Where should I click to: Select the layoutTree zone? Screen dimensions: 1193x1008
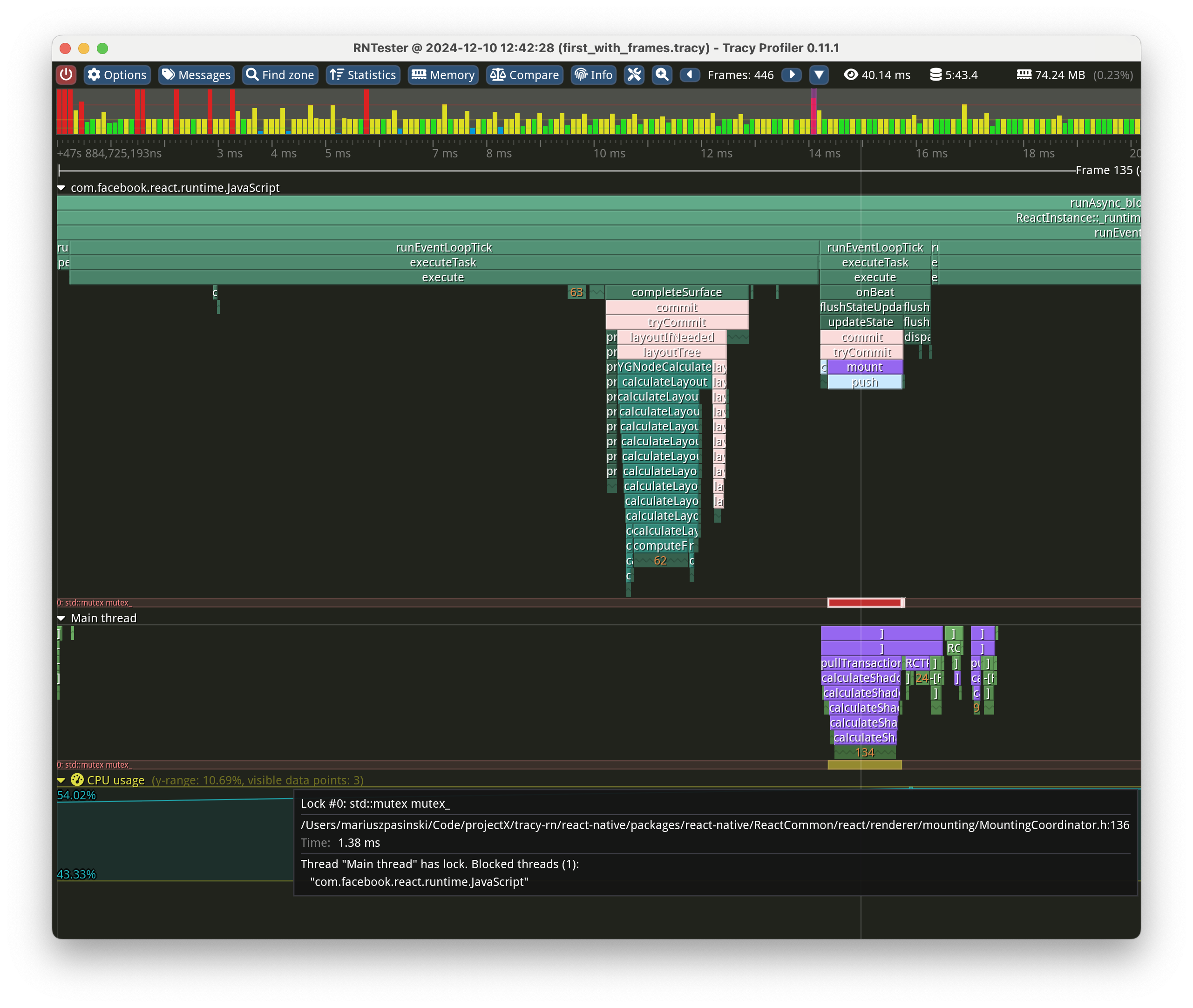pos(672,352)
